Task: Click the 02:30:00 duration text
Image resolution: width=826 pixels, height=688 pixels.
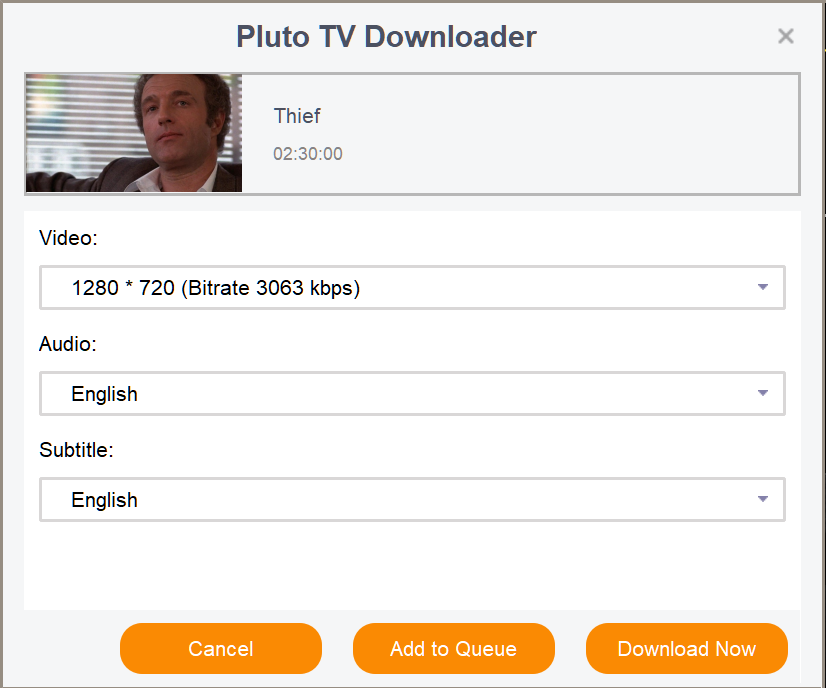Action: coord(308,154)
